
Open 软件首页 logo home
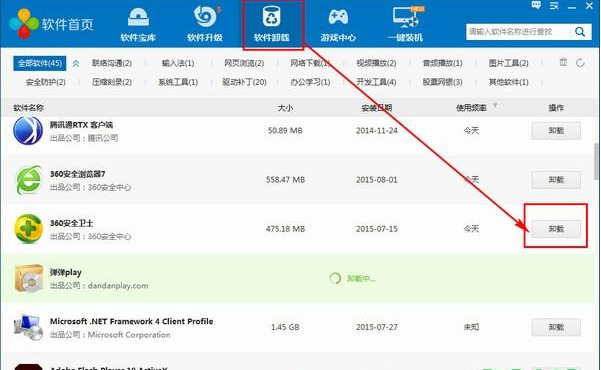(x=52, y=24)
